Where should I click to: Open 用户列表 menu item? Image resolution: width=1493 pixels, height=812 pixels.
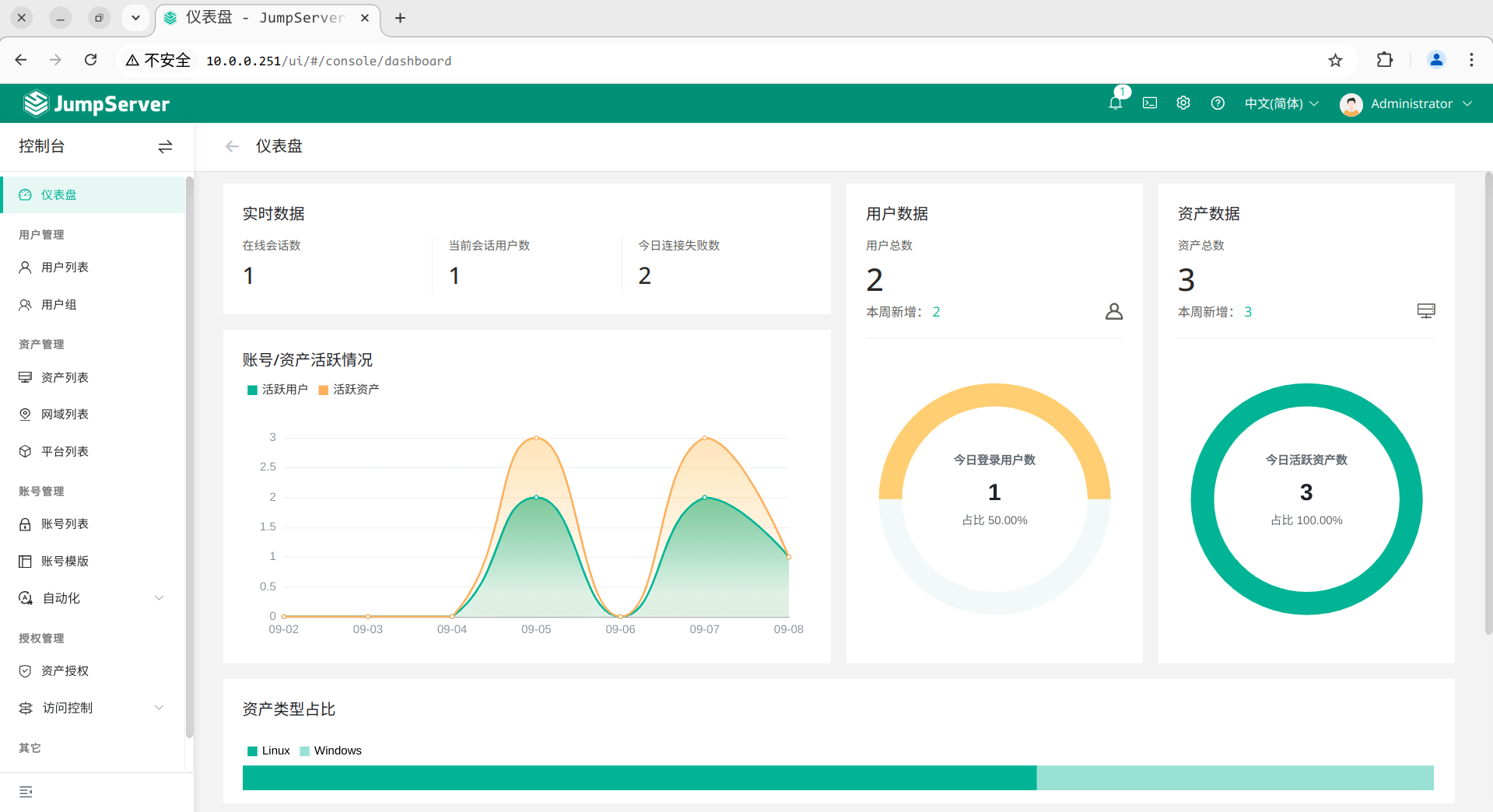point(93,267)
